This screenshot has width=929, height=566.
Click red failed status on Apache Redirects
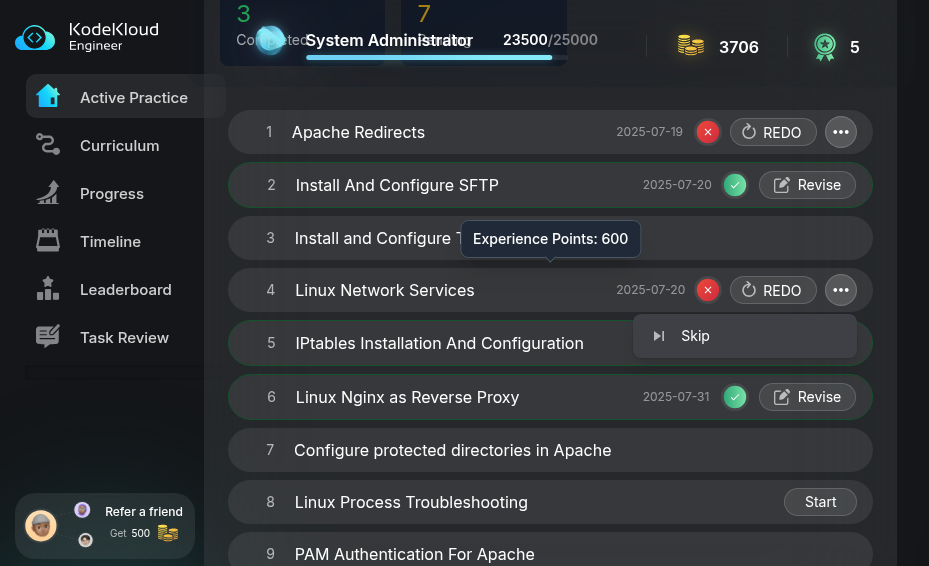pos(708,132)
